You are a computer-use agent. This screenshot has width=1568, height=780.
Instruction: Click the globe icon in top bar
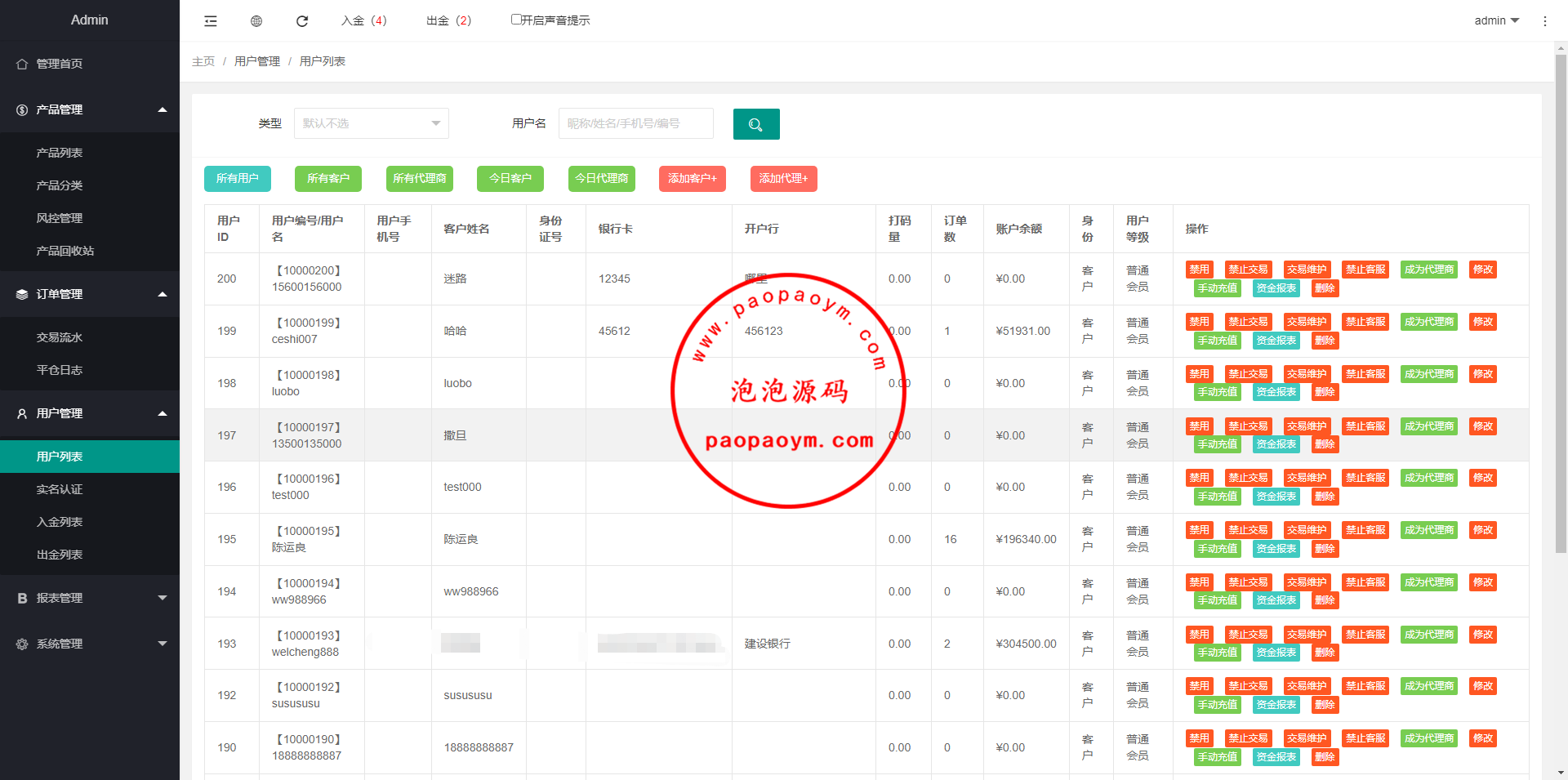256,21
